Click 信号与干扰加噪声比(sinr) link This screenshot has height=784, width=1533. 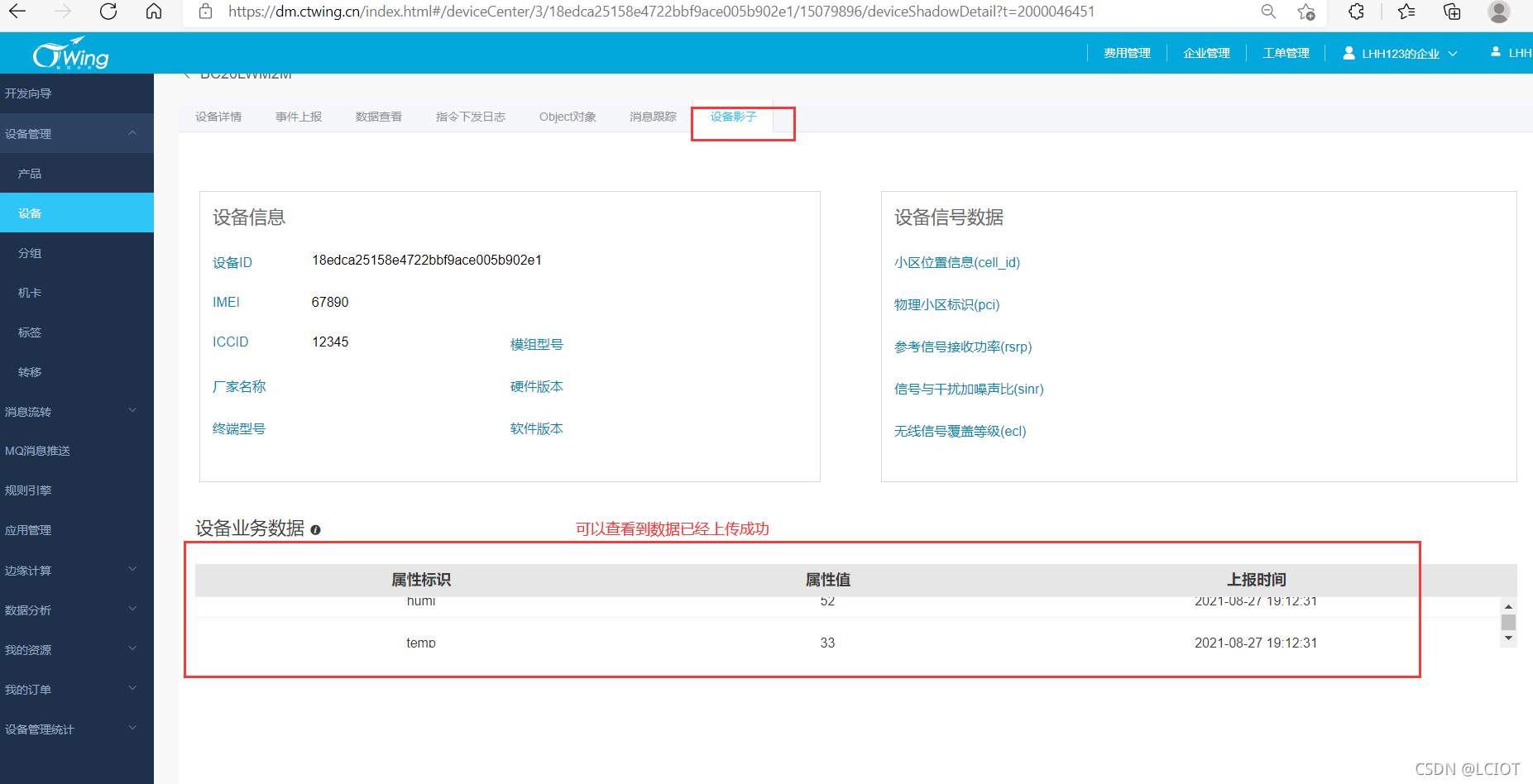click(969, 389)
